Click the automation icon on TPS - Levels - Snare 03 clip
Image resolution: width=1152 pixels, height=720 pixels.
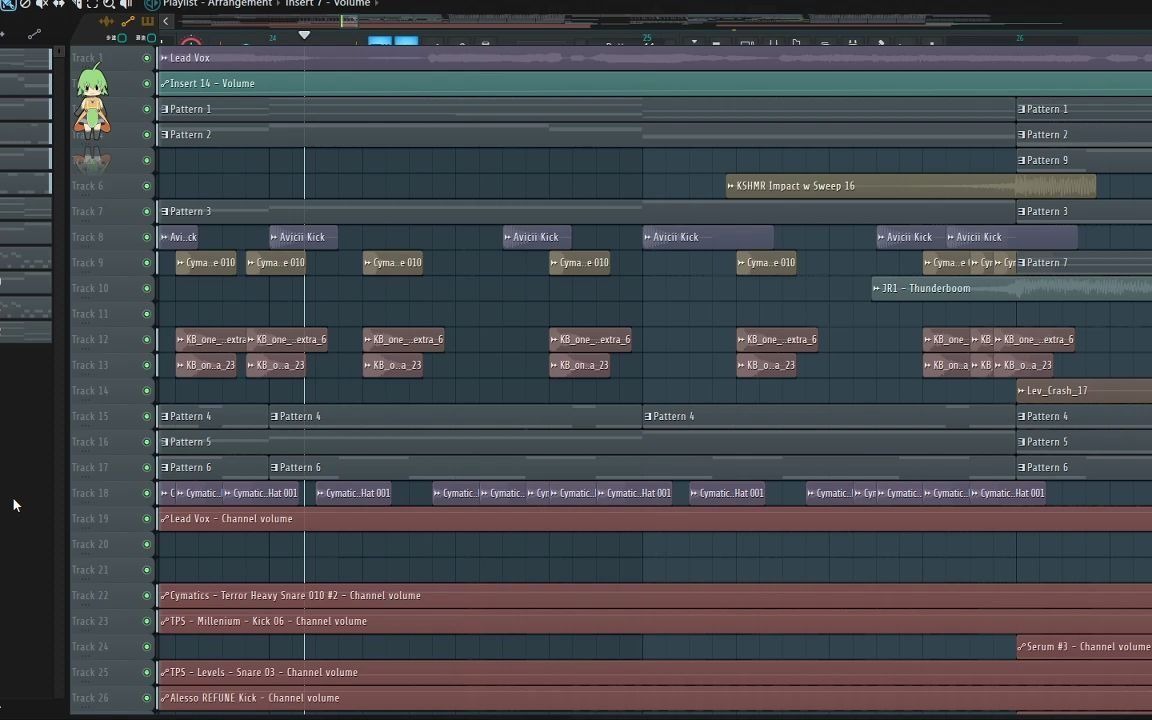pyautogui.click(x=164, y=672)
